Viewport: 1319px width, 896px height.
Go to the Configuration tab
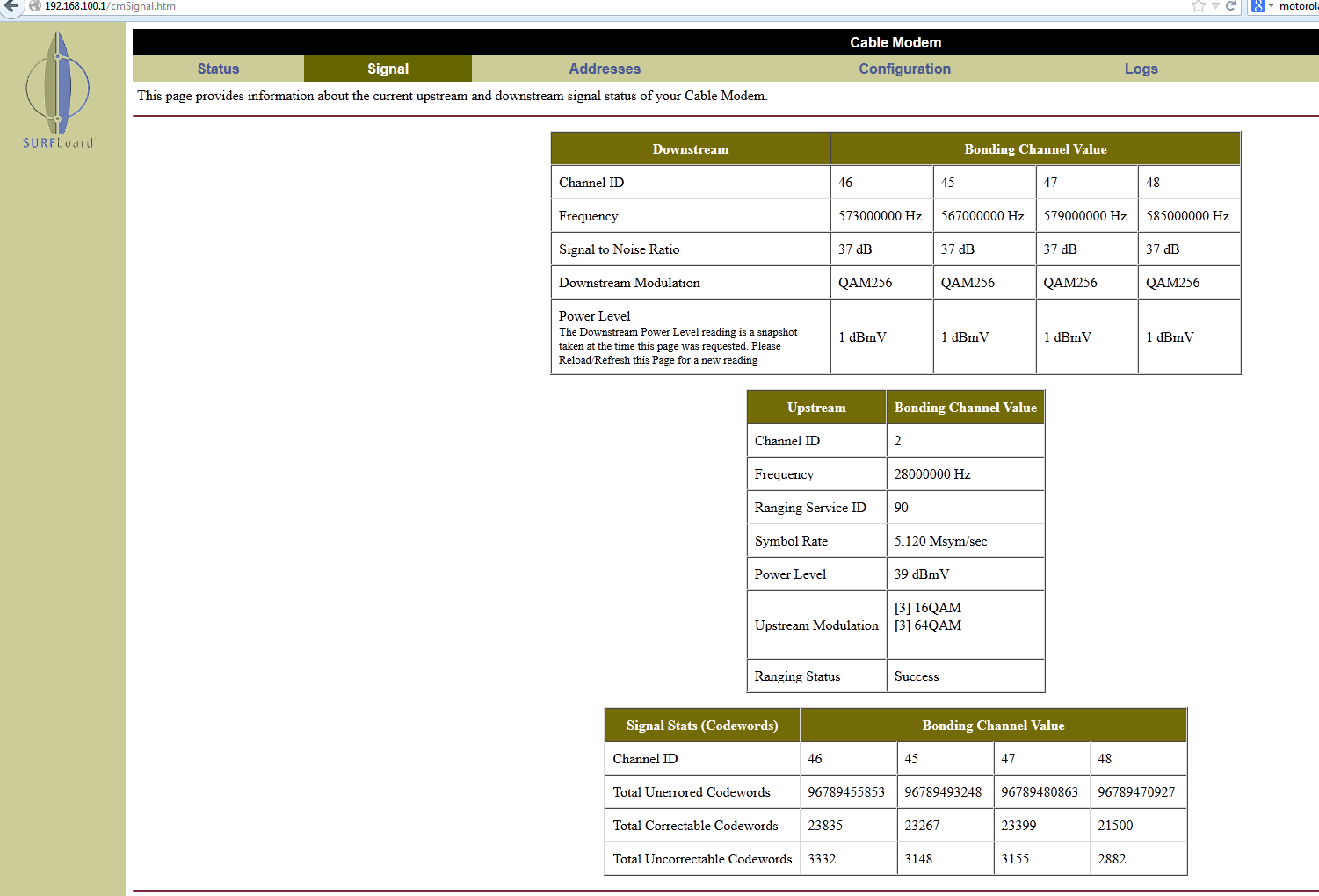pos(904,69)
